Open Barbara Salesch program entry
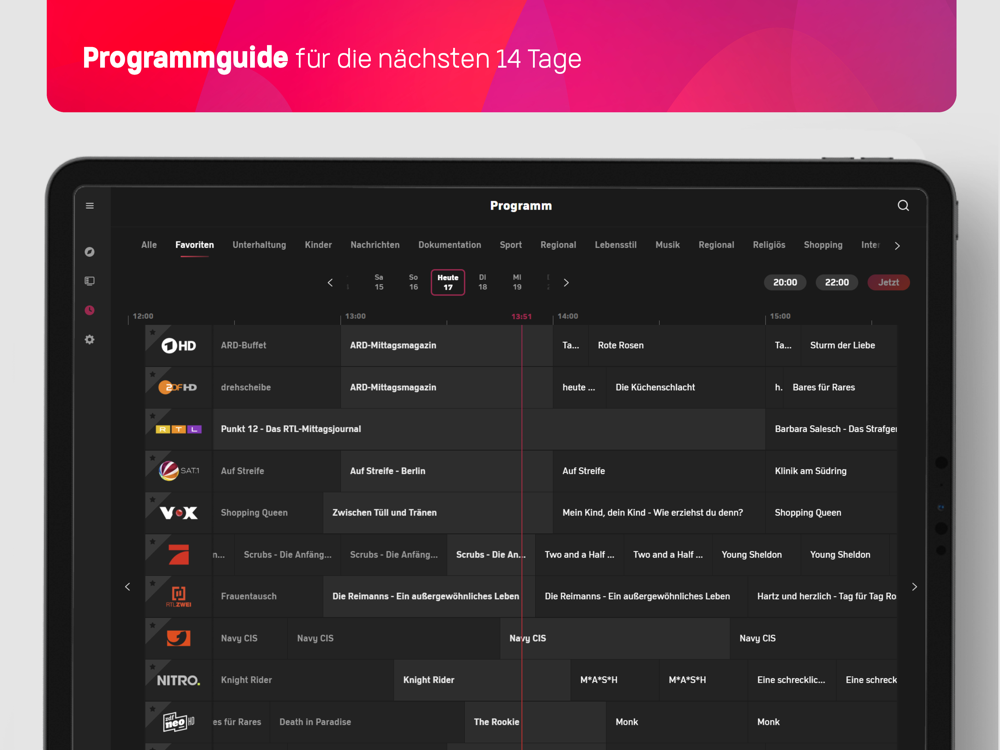Viewport: 1000px width, 750px height. point(832,429)
